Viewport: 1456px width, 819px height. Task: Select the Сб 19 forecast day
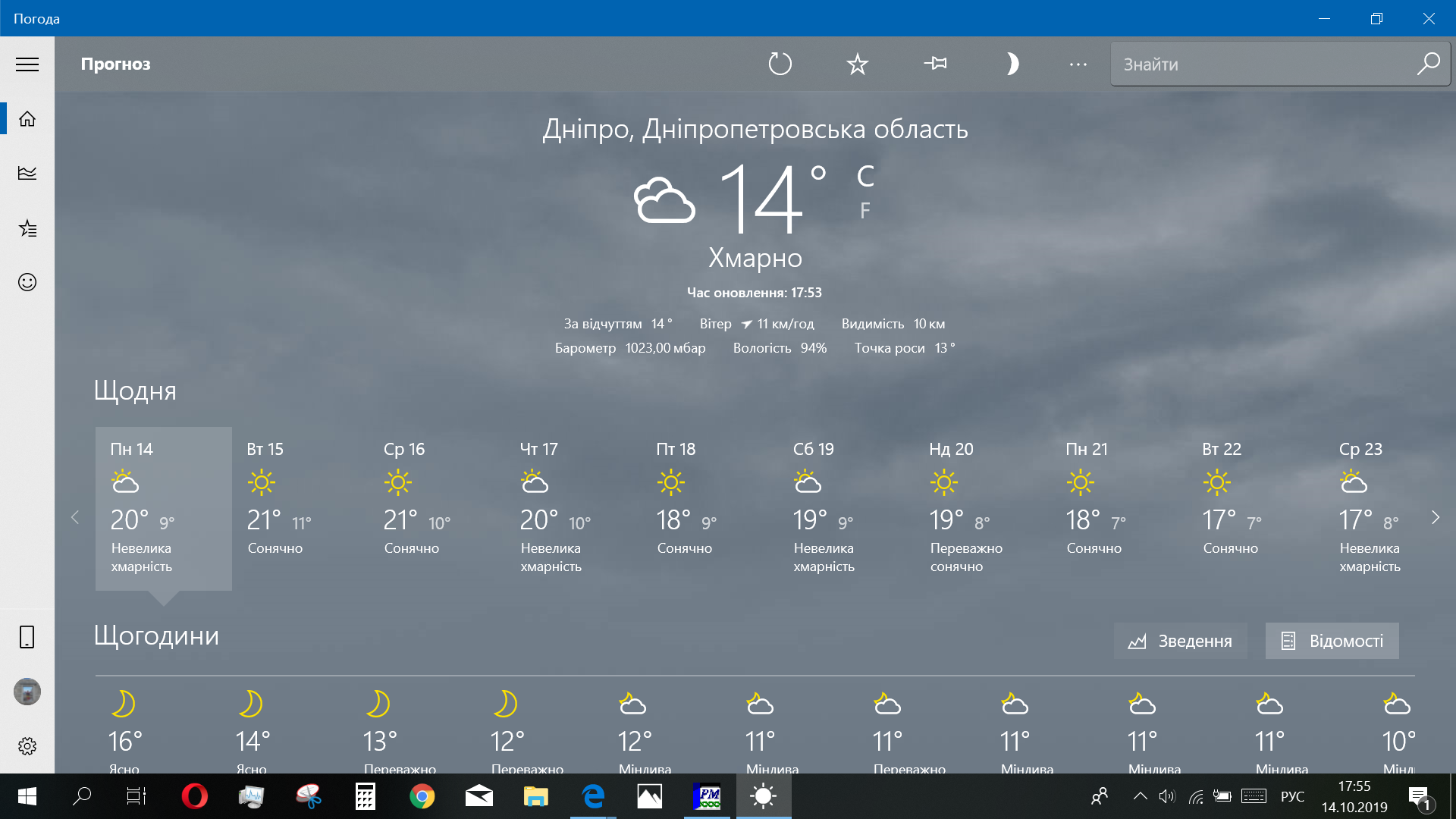click(x=846, y=508)
